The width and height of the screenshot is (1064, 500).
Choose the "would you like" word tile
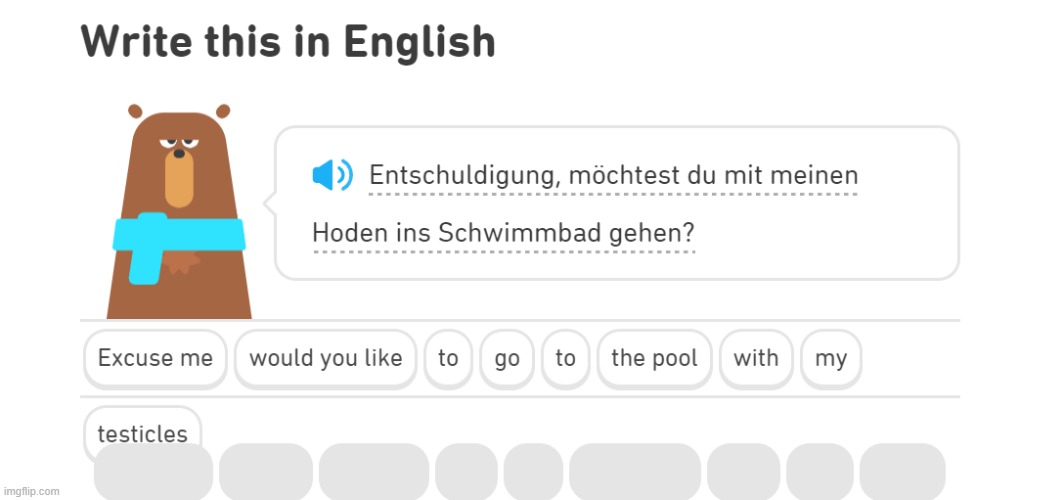click(325, 358)
